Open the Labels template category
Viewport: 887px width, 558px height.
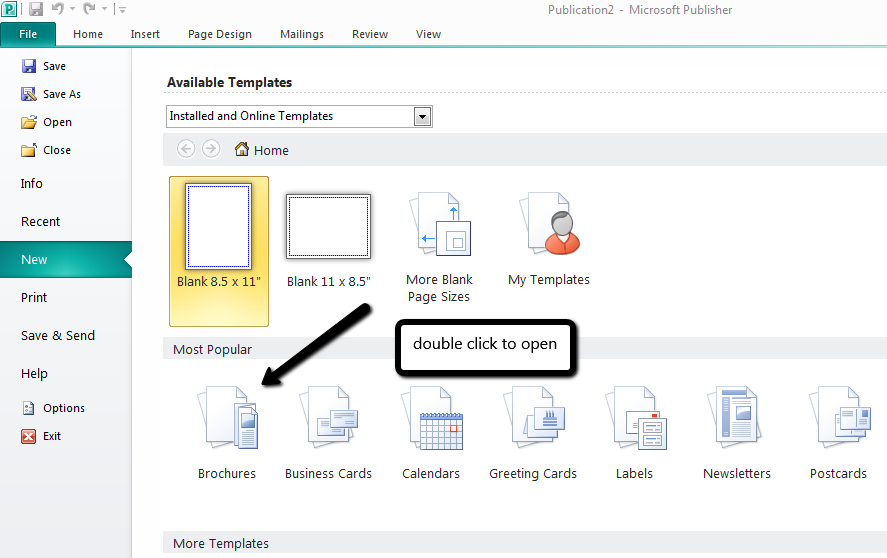tap(635, 433)
